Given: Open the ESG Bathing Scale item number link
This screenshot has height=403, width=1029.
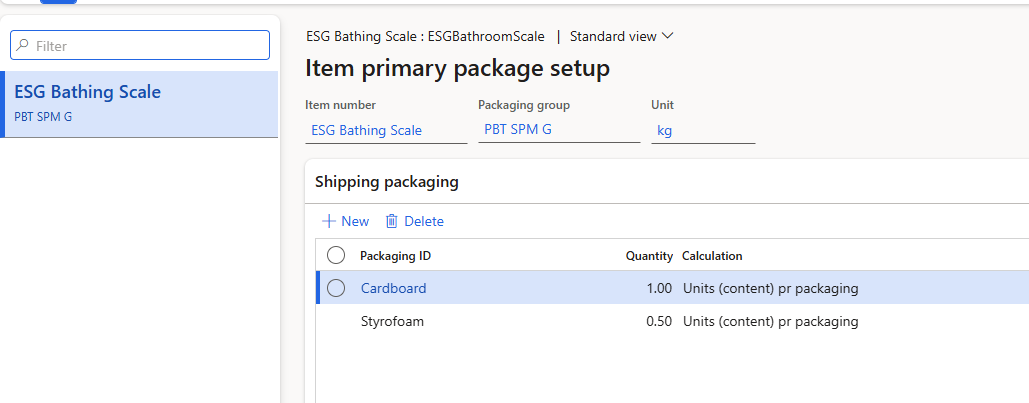Looking at the screenshot, I should pyautogui.click(x=366, y=130).
